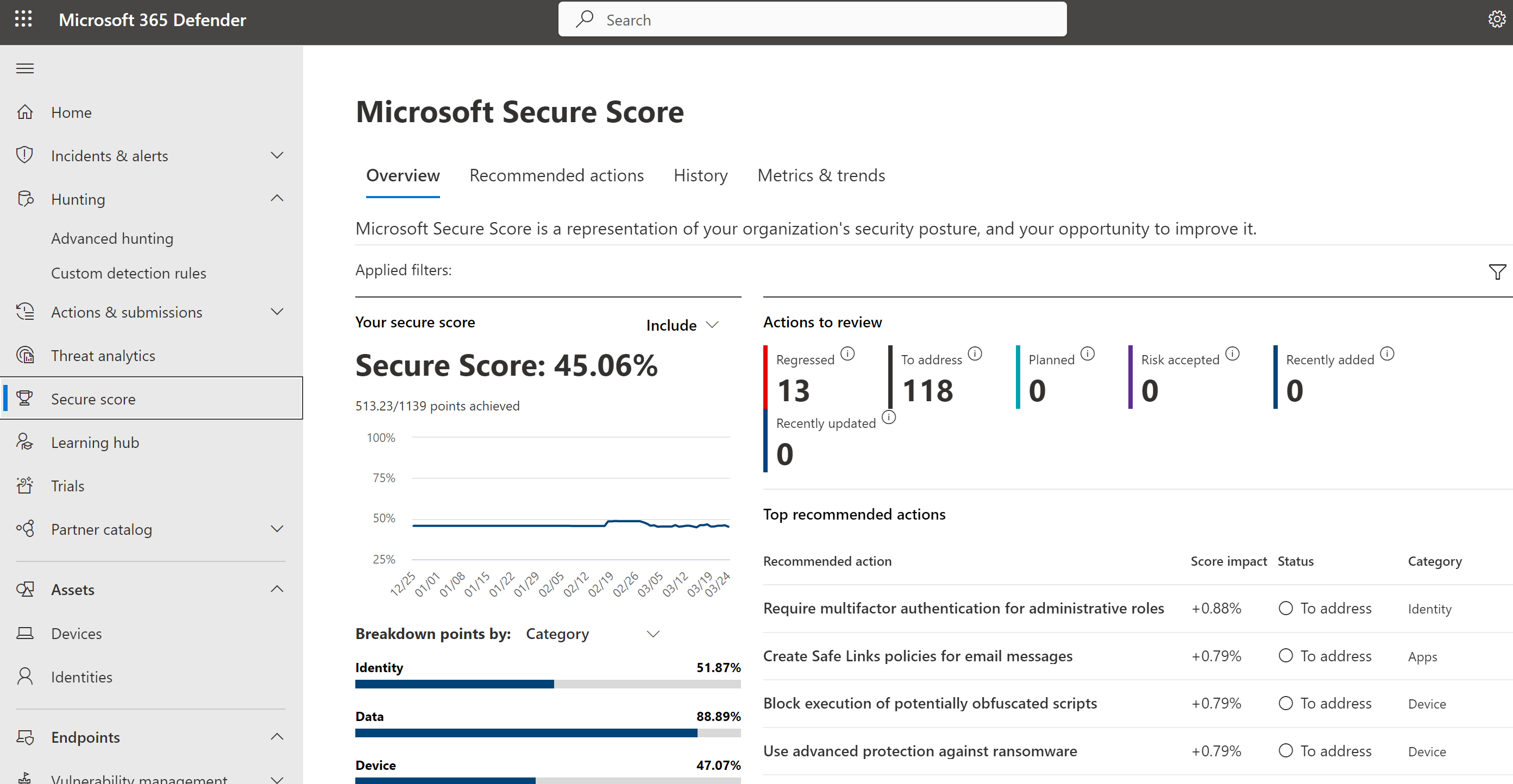Go to Advanced hunting page

(x=111, y=238)
